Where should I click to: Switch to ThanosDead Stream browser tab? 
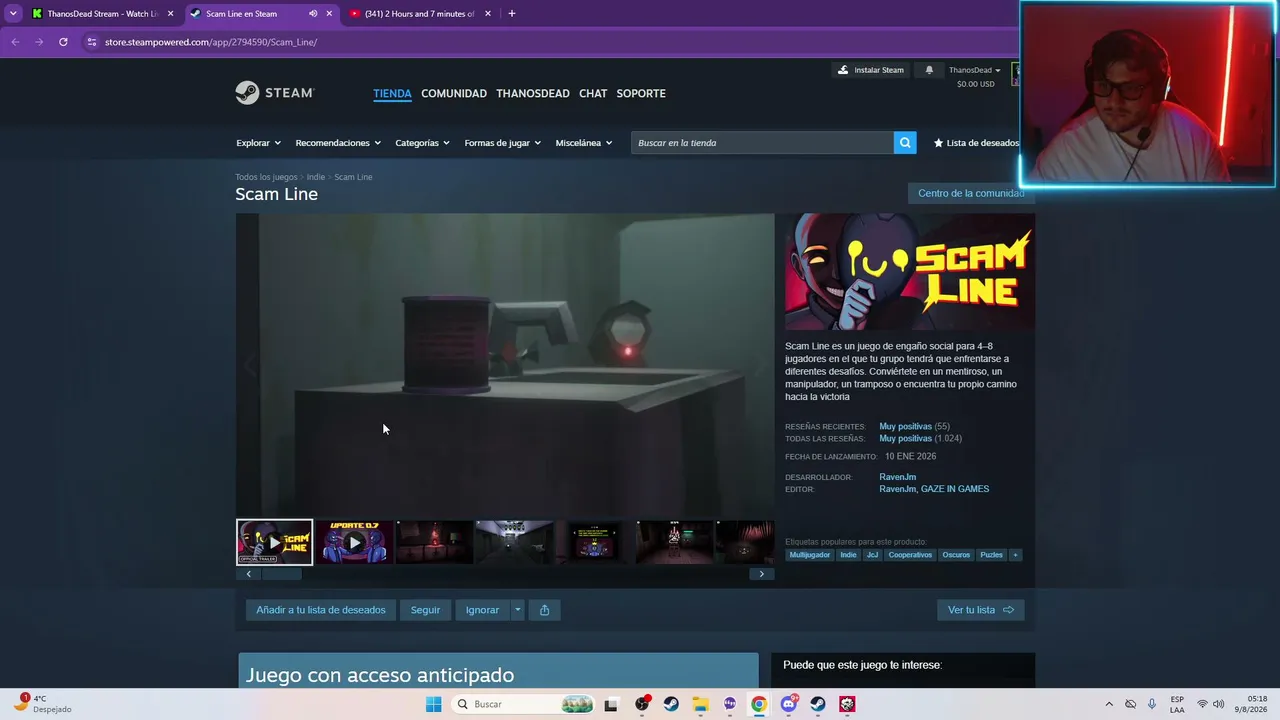(103, 14)
